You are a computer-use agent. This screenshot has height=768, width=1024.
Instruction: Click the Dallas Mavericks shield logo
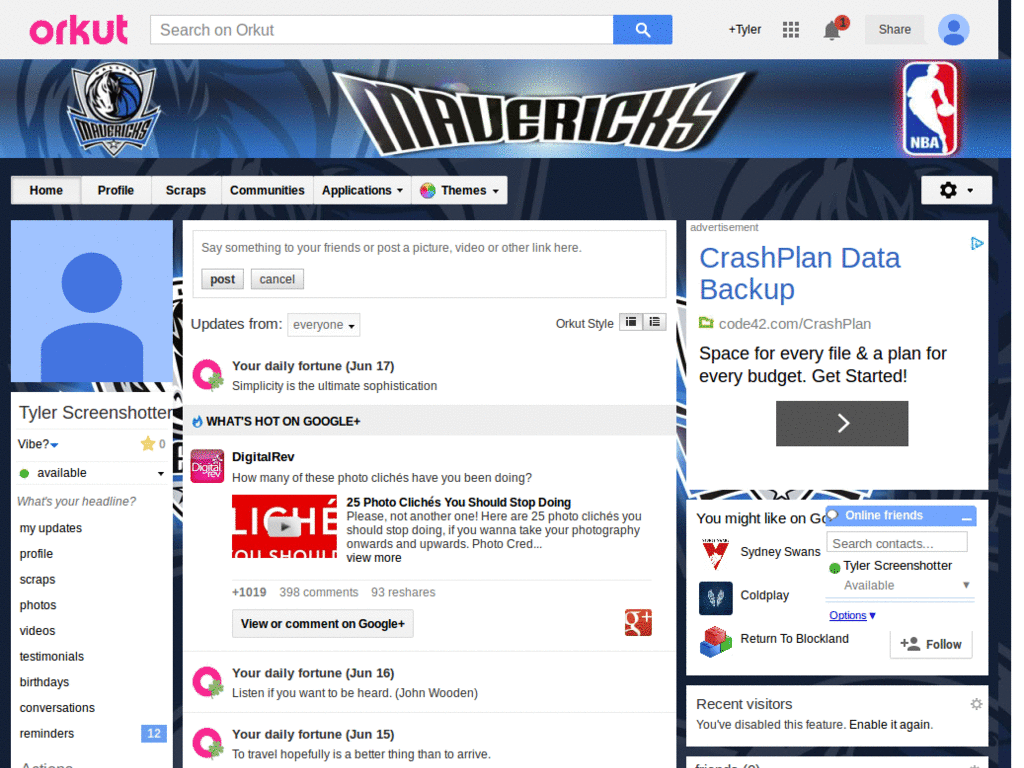coord(114,109)
